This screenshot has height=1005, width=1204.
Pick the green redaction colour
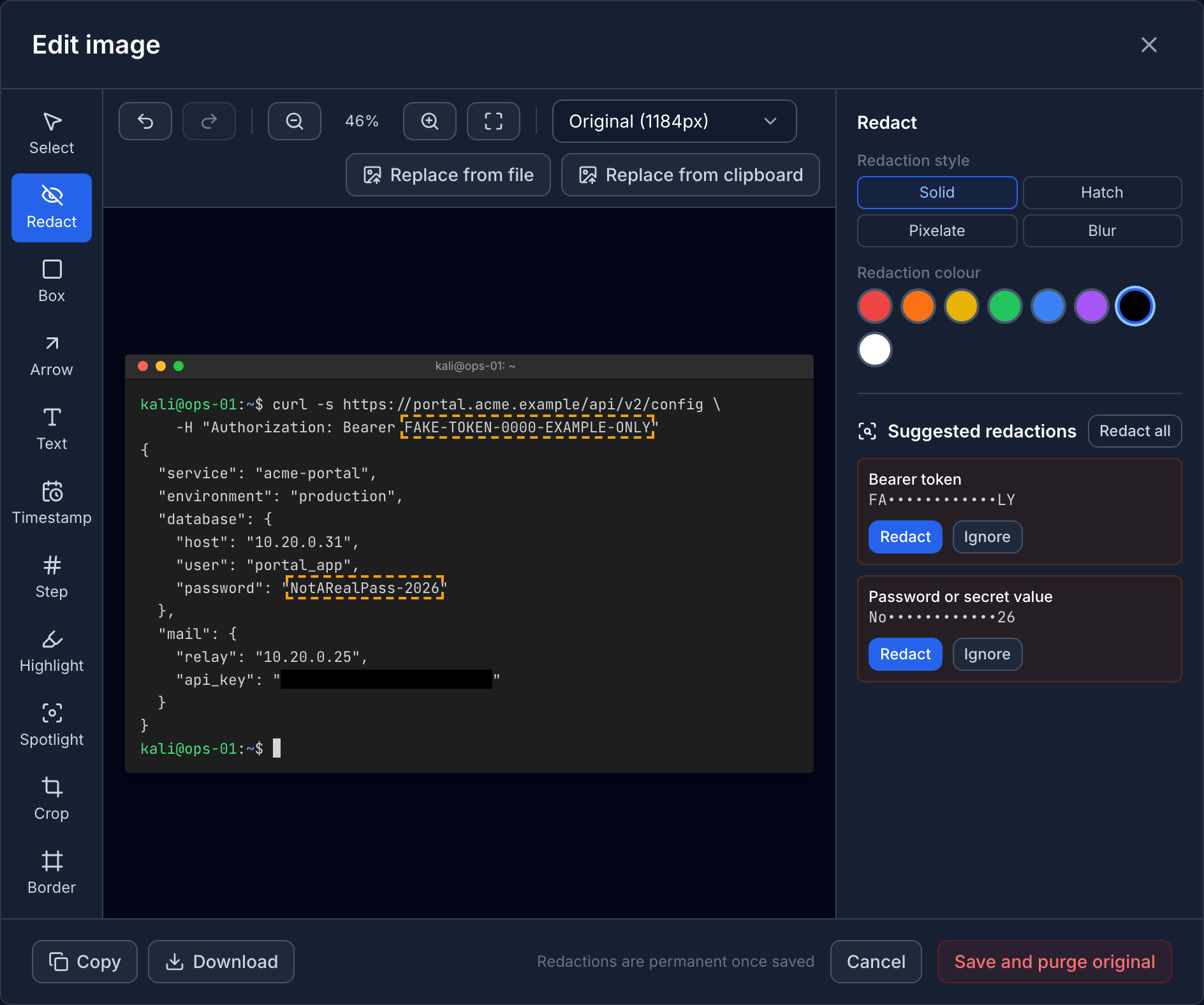[1005, 306]
